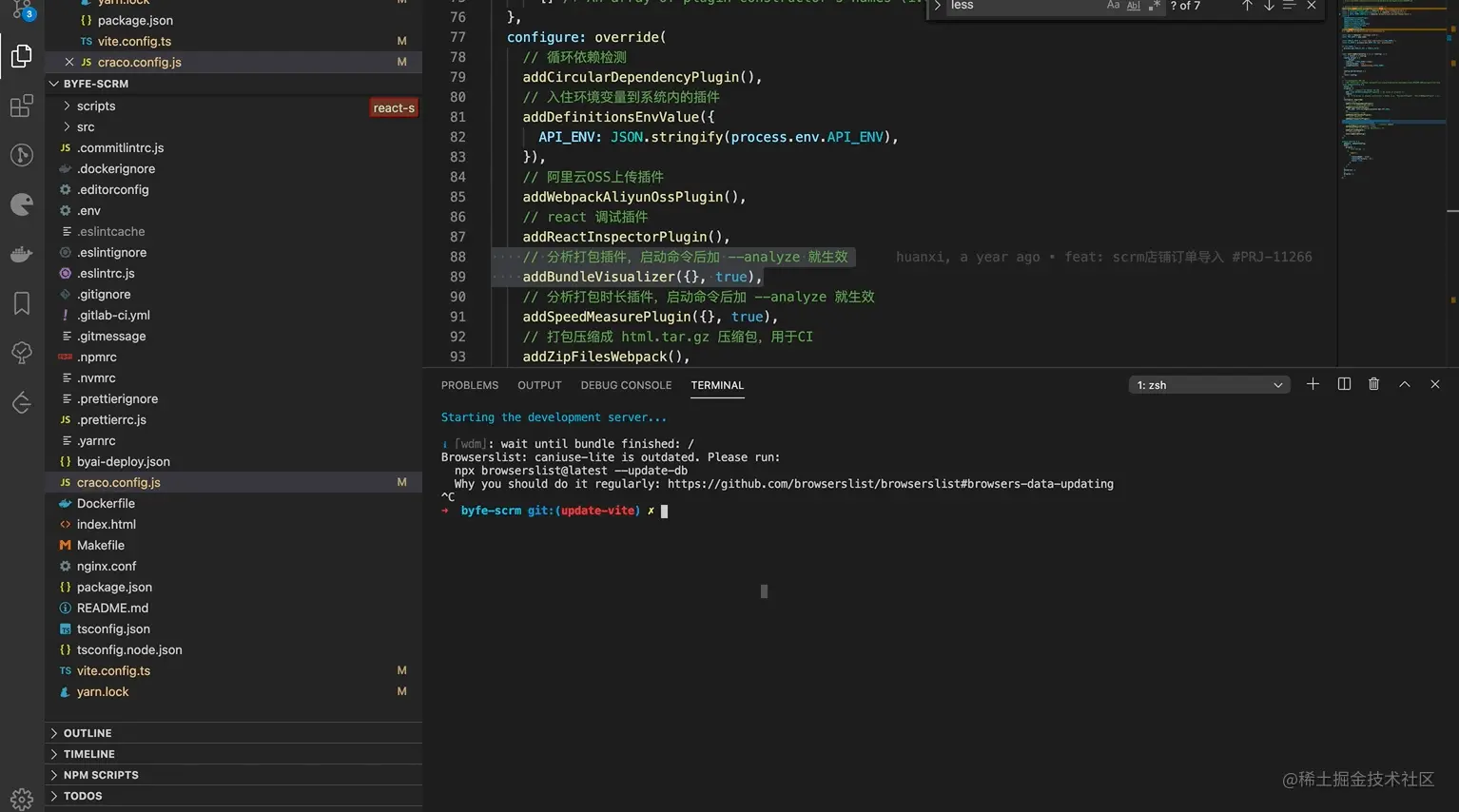1459x812 pixels.
Task: Open the Explorer view in the activity bar
Action: 21,55
